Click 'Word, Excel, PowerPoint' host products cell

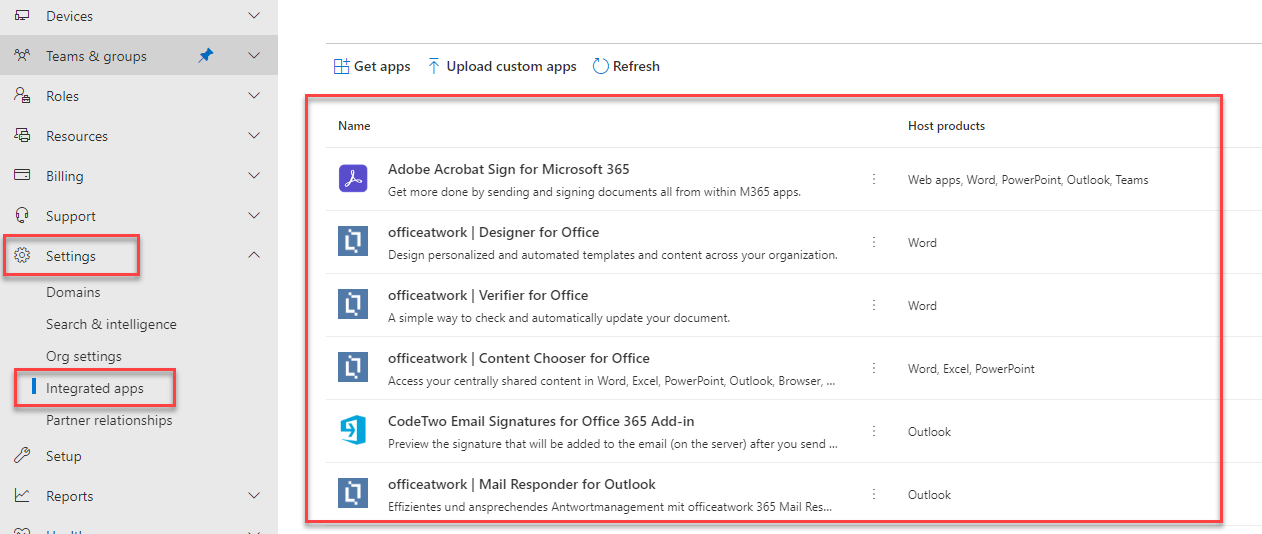pyautogui.click(x=971, y=369)
